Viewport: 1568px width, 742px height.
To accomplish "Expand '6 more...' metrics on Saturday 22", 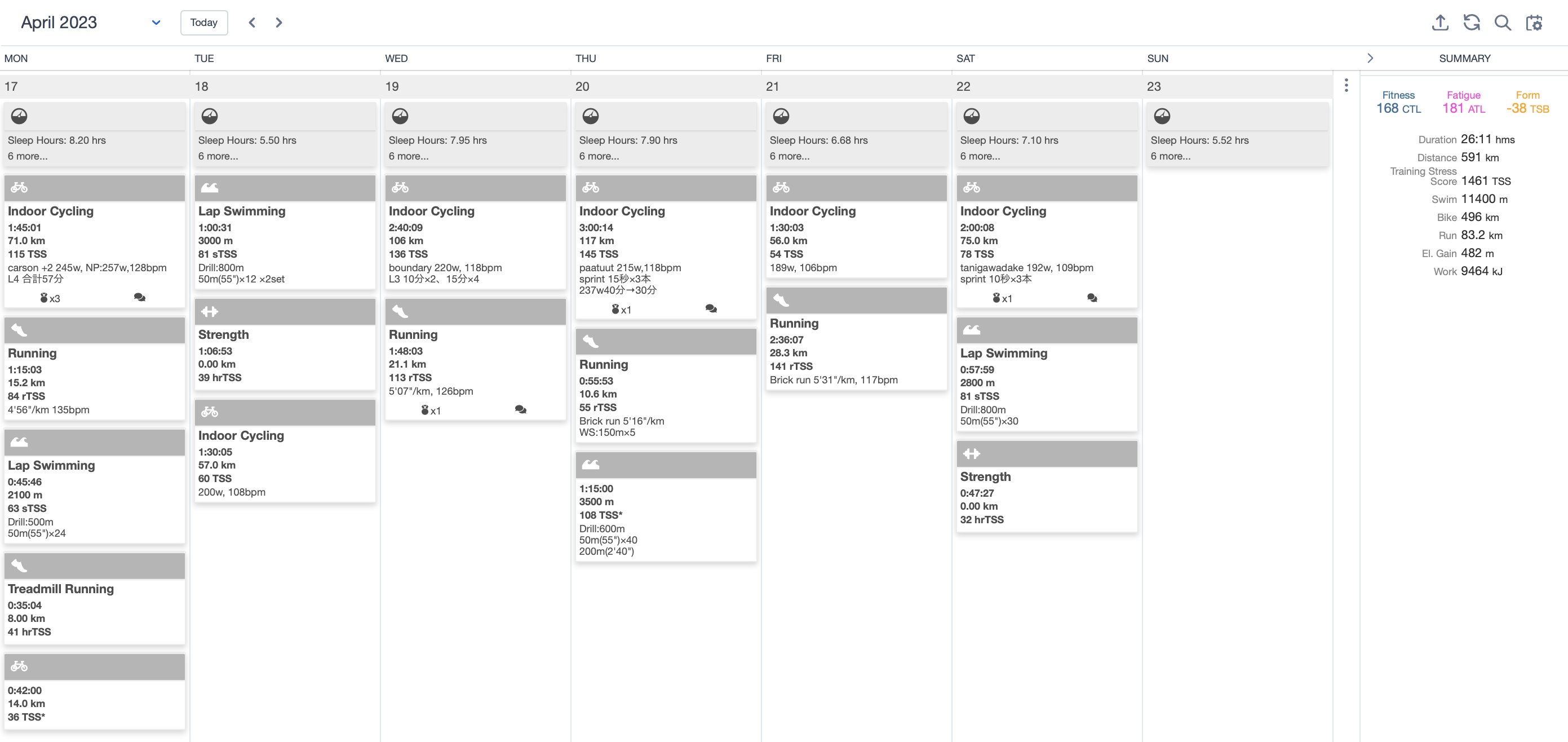I will pyautogui.click(x=980, y=156).
